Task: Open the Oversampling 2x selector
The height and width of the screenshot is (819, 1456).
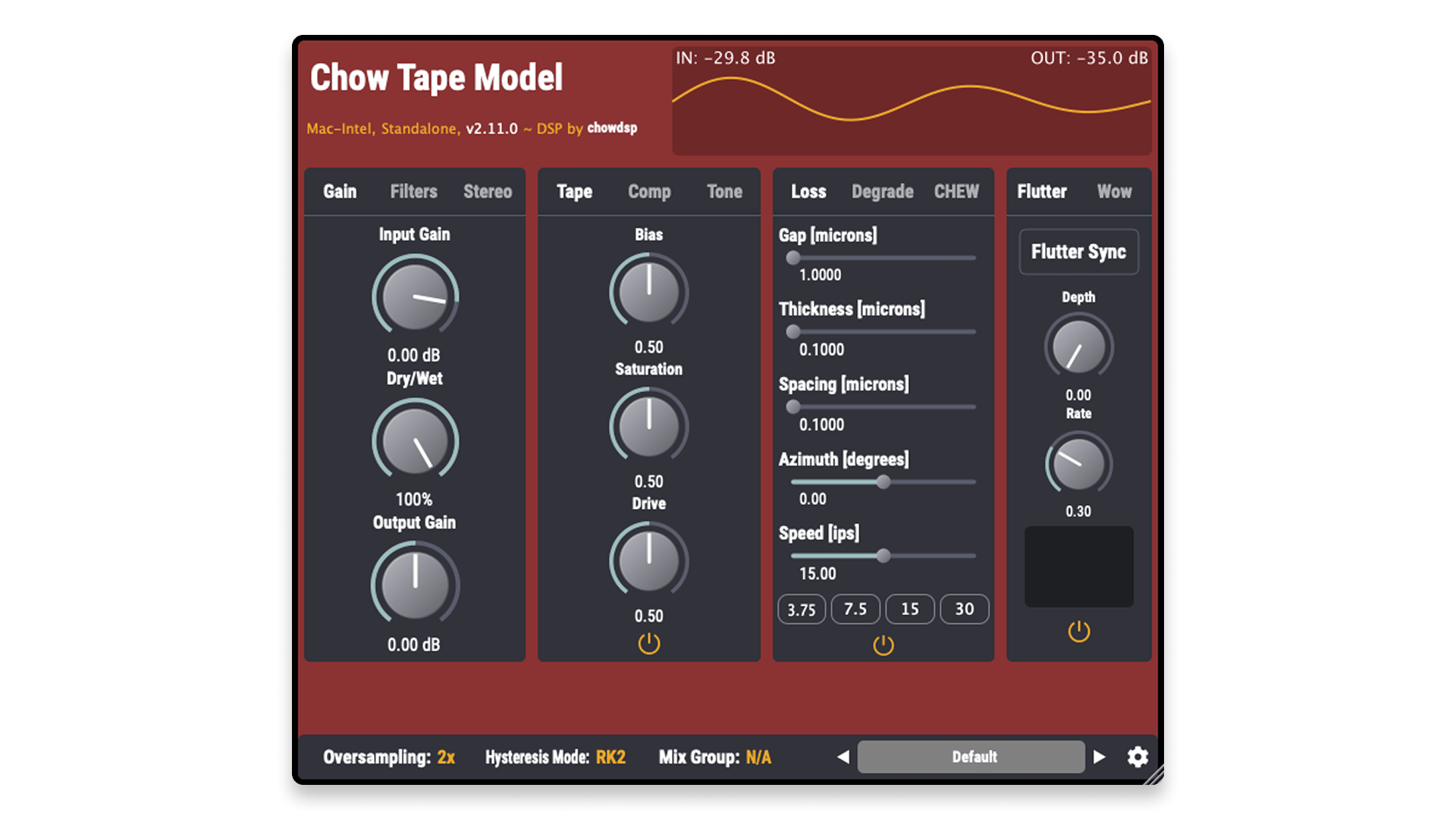Action: point(446,758)
